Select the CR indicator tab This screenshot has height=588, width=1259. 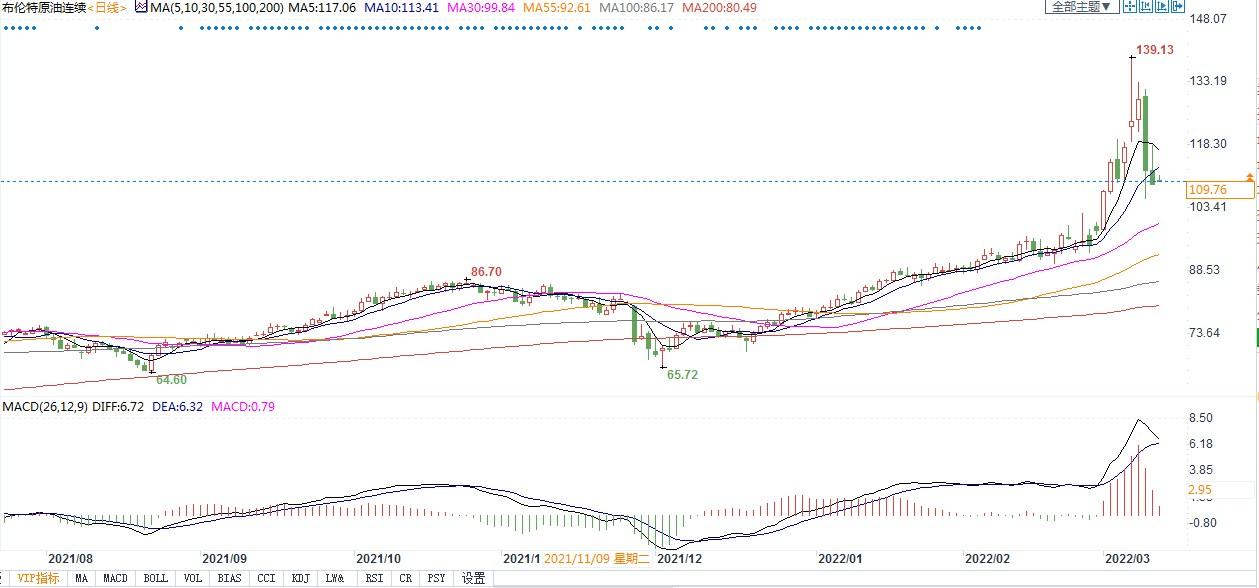click(405, 578)
